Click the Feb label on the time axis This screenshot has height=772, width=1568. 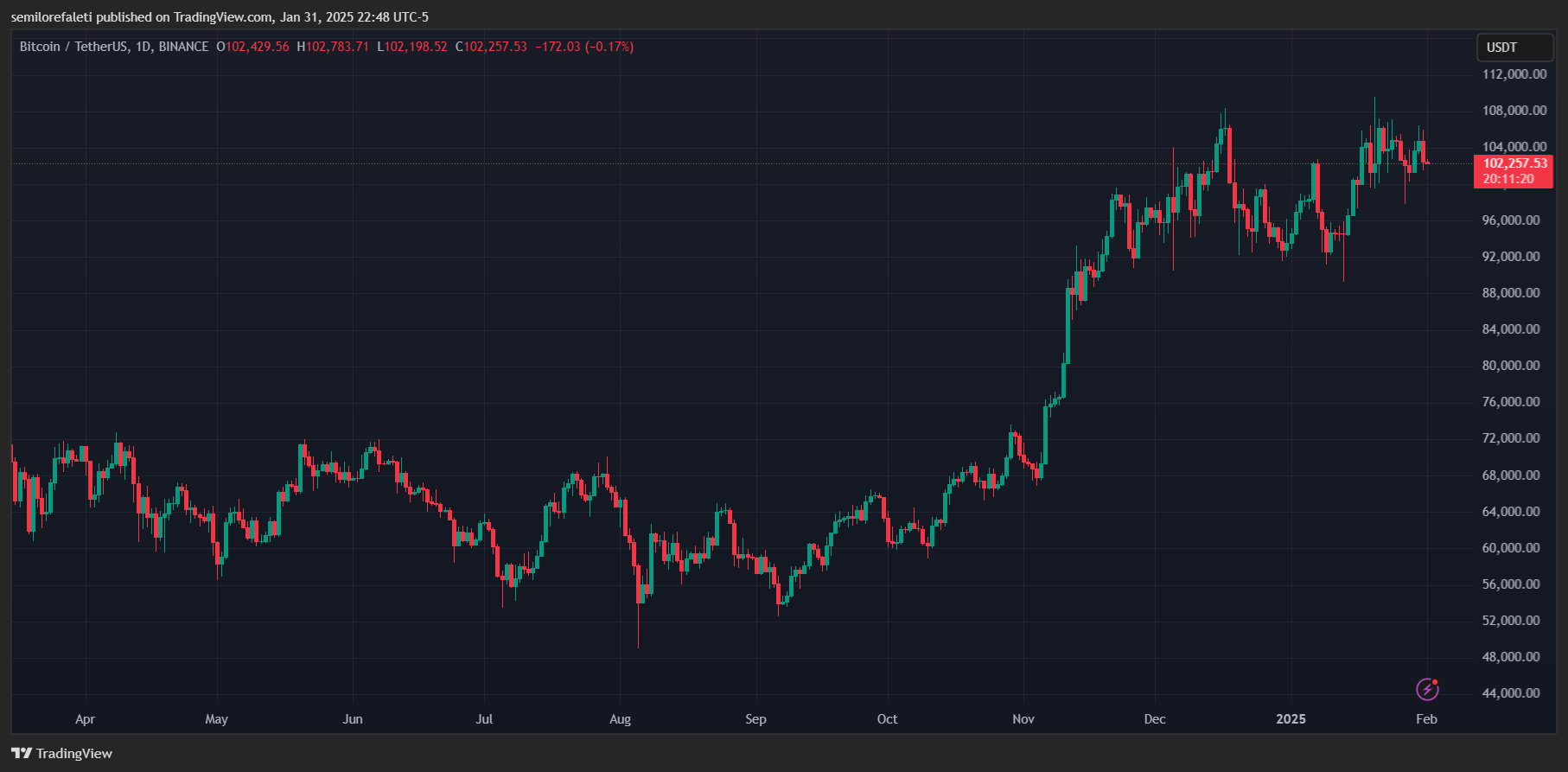(1426, 719)
